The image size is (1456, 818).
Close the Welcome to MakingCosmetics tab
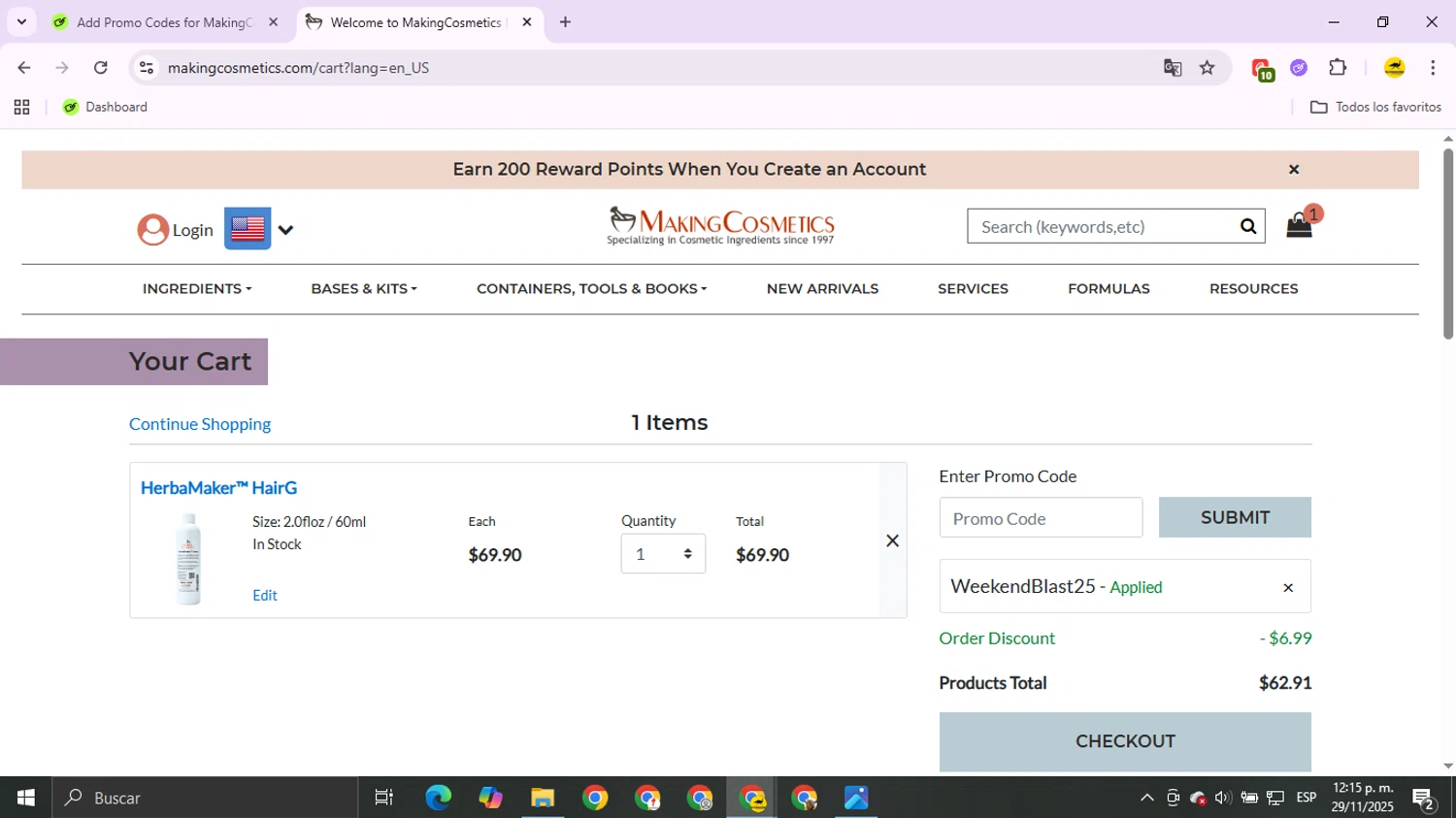tap(527, 22)
